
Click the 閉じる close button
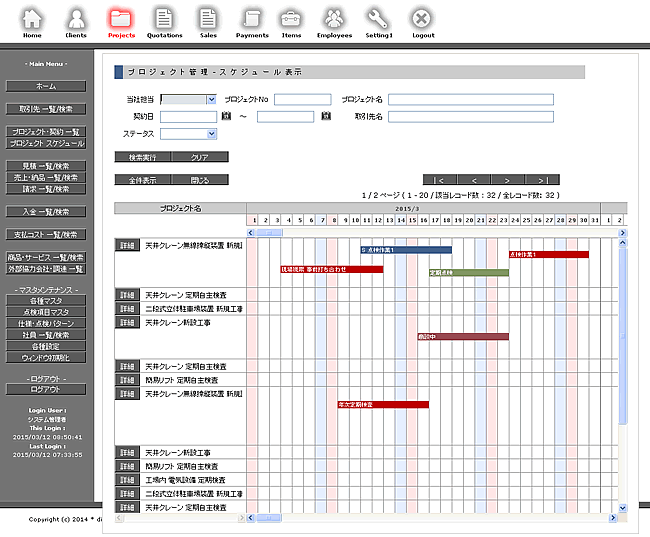tap(200, 180)
